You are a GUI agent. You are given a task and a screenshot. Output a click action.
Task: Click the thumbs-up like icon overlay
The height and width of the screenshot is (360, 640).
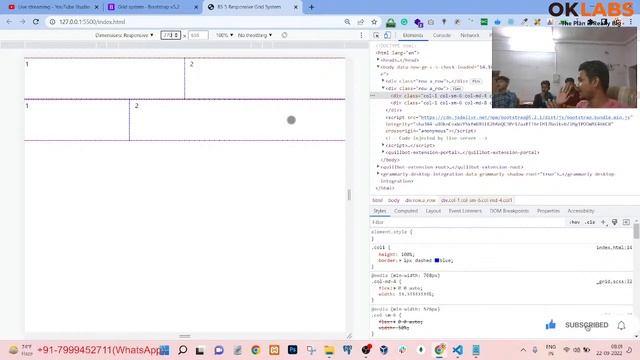pyautogui.click(x=551, y=324)
